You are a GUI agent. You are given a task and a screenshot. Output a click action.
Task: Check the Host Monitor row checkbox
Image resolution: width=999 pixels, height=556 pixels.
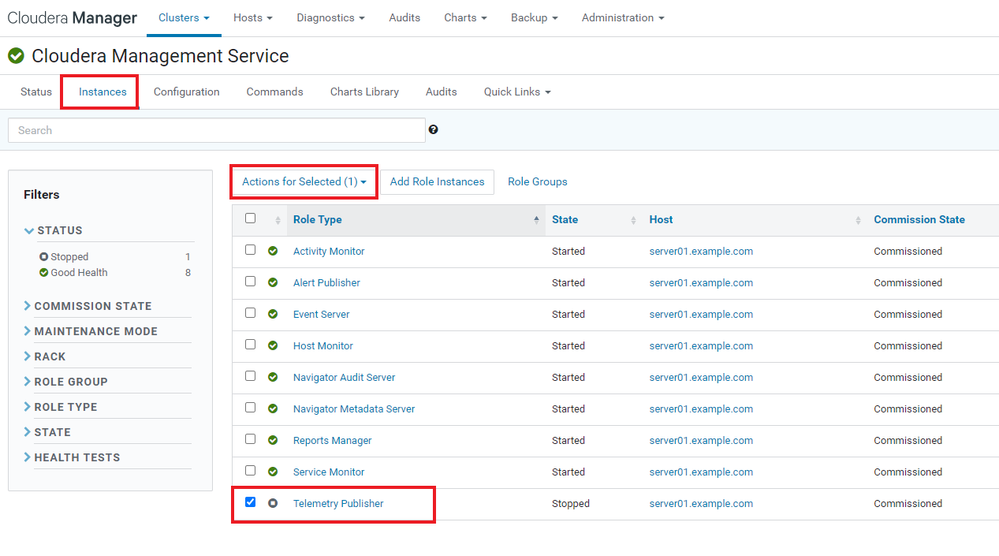point(250,345)
